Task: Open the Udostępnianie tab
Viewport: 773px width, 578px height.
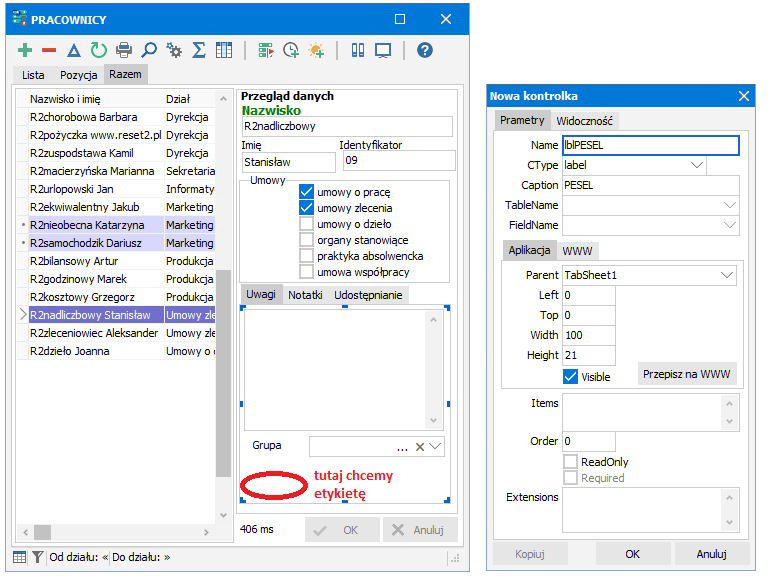Action: coord(368,295)
